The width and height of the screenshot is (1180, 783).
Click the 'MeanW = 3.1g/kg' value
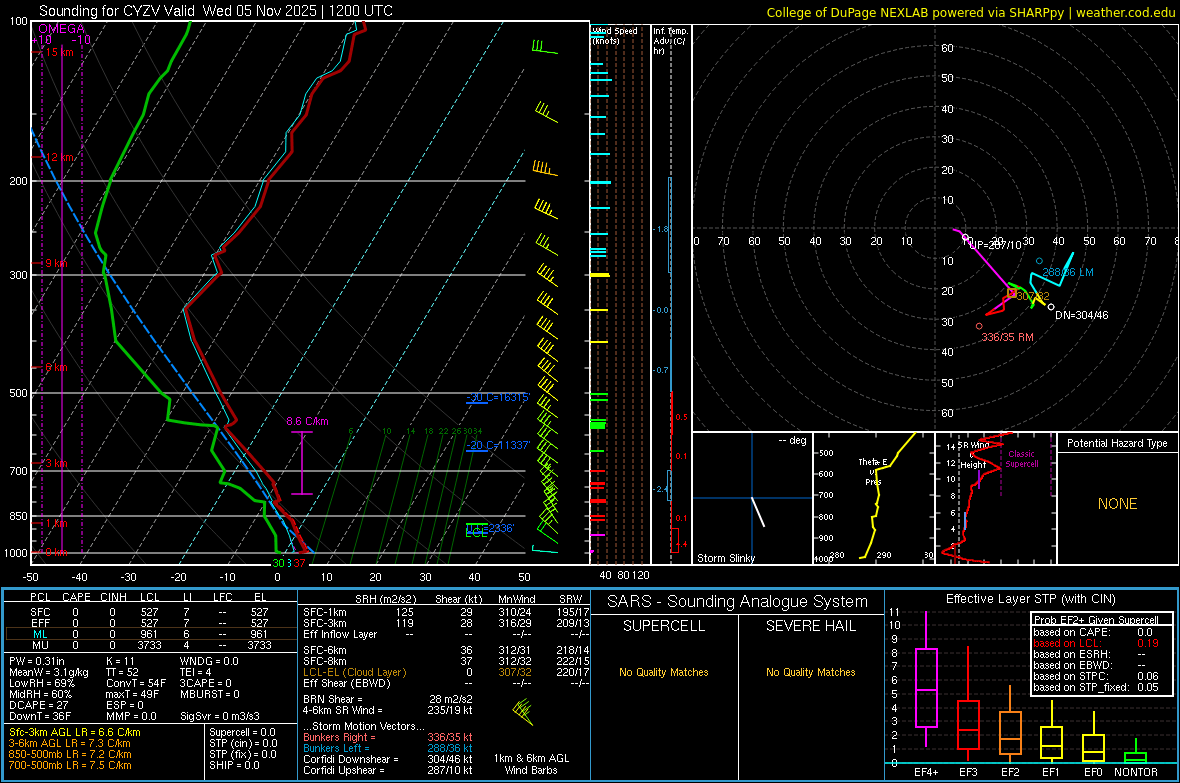(x=48, y=672)
